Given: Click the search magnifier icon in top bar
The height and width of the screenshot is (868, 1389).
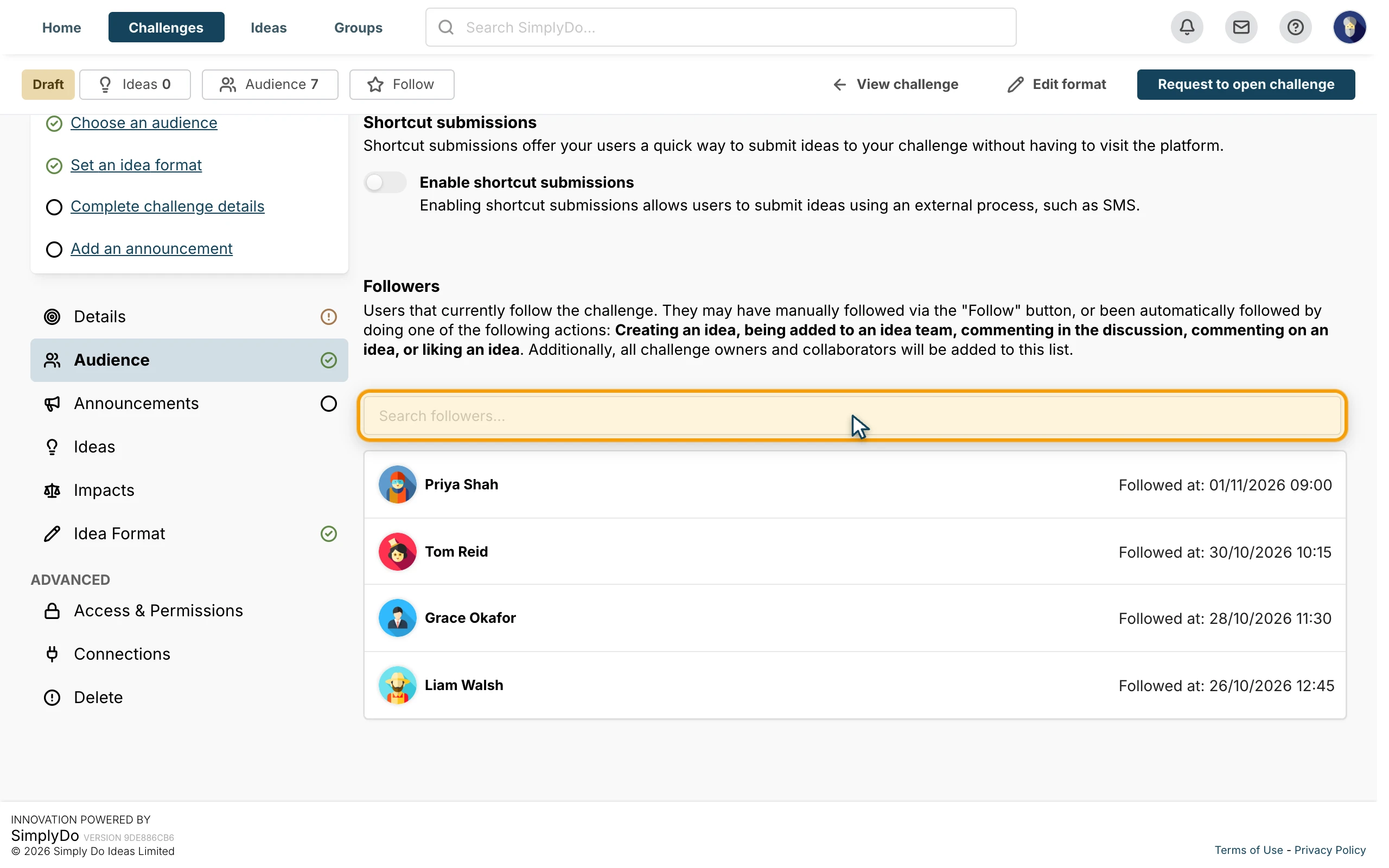Looking at the screenshot, I should tap(446, 27).
